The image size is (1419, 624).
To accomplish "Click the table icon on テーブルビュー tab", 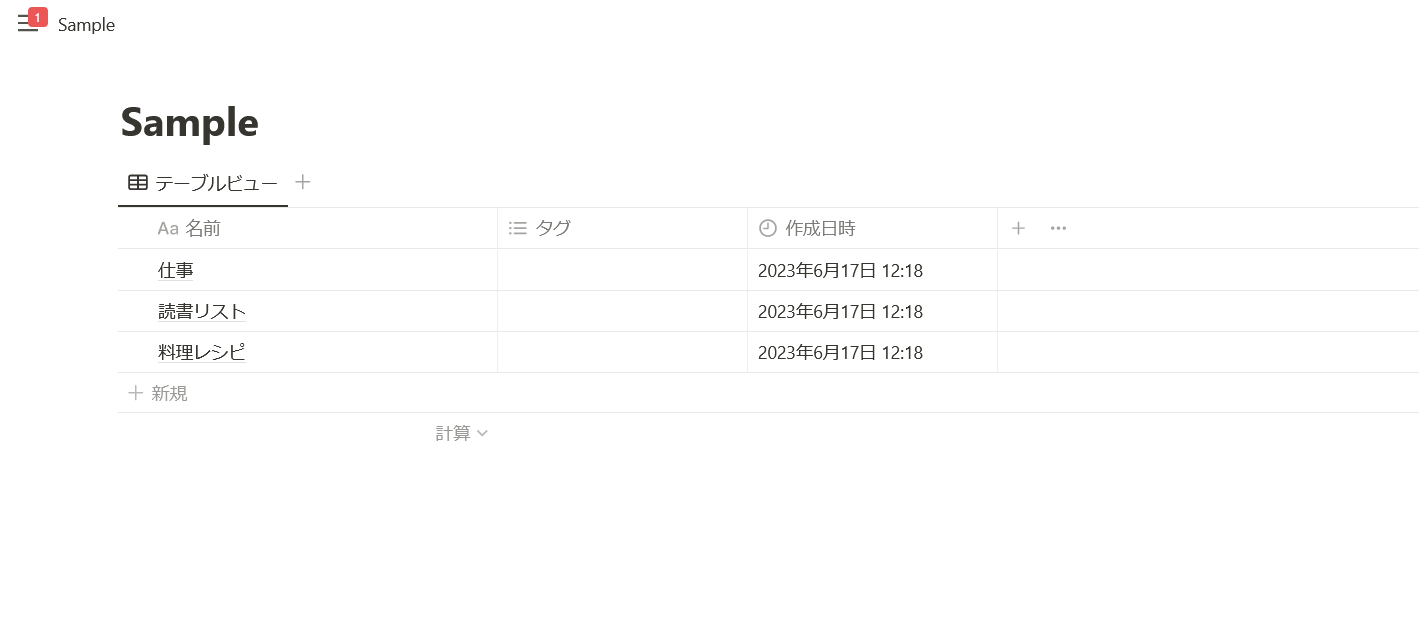I will click(x=138, y=183).
